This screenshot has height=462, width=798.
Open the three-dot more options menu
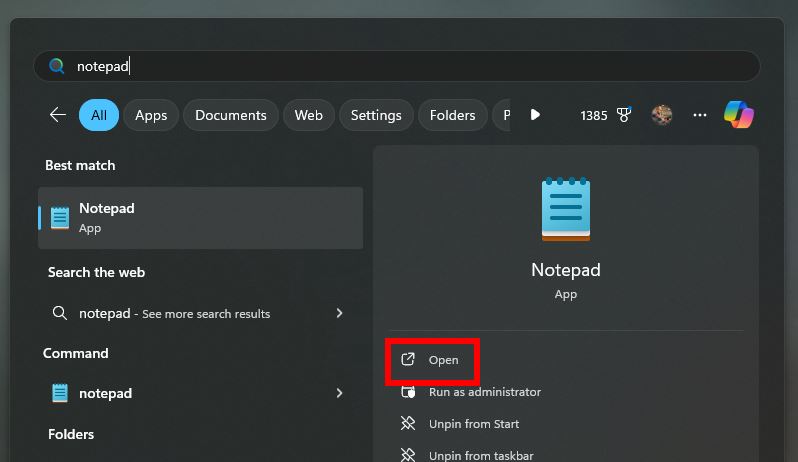pyautogui.click(x=700, y=115)
